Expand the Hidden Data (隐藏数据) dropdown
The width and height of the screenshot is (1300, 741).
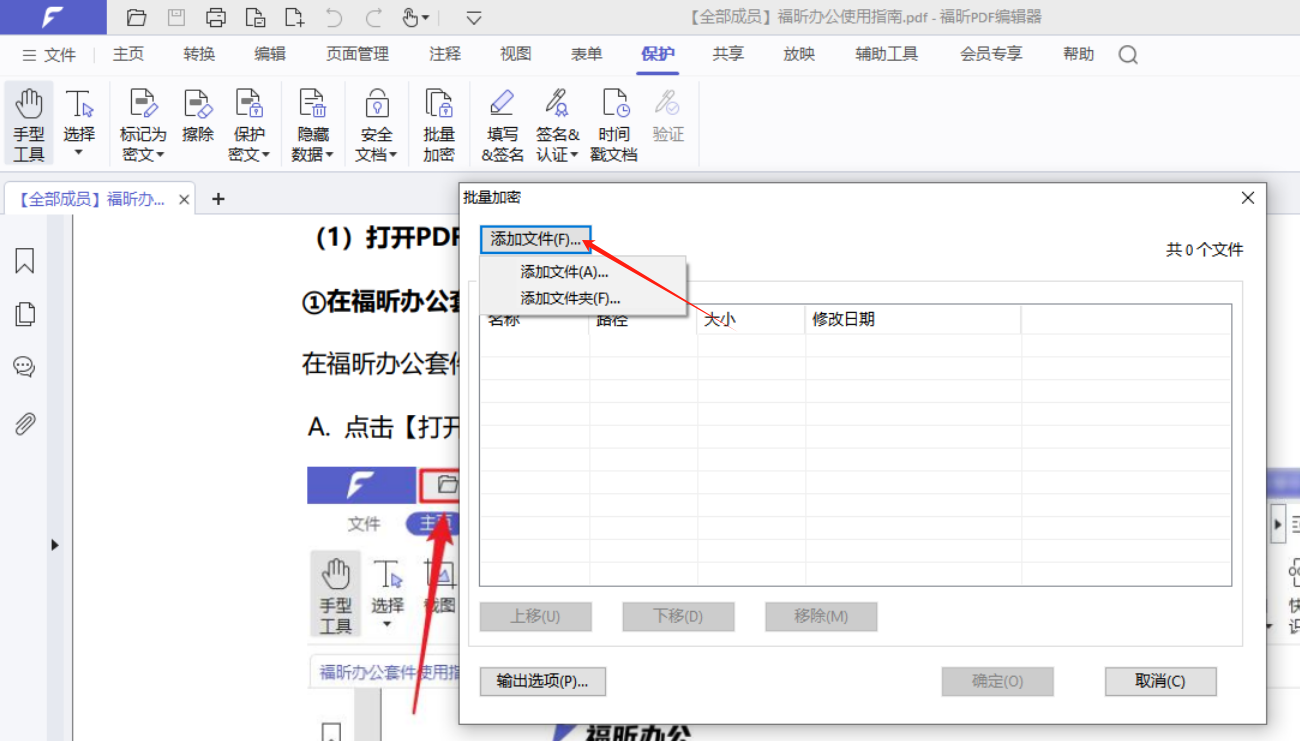click(313, 143)
